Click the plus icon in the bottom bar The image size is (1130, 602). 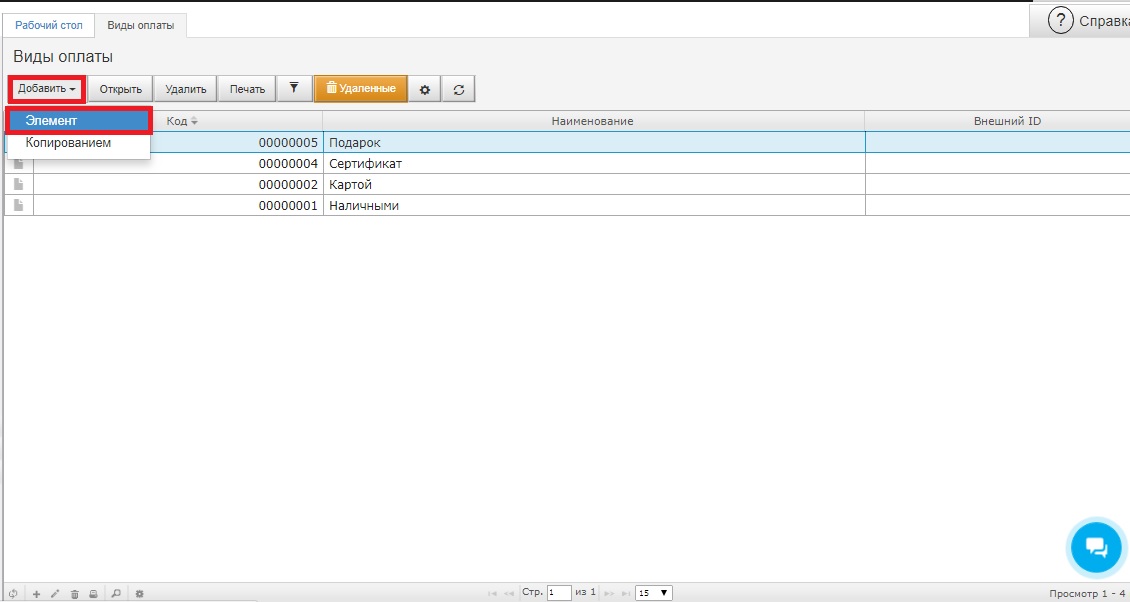tap(37, 594)
